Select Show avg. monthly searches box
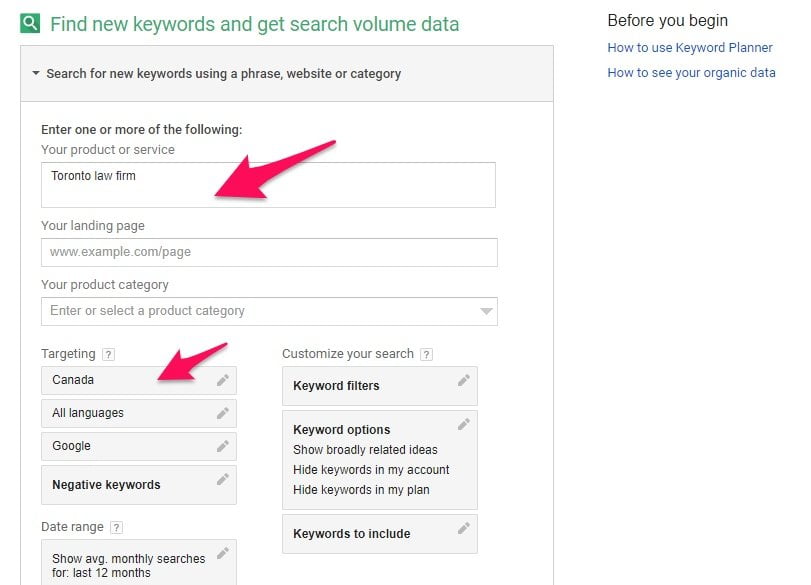Image resolution: width=811 pixels, height=585 pixels. click(139, 563)
